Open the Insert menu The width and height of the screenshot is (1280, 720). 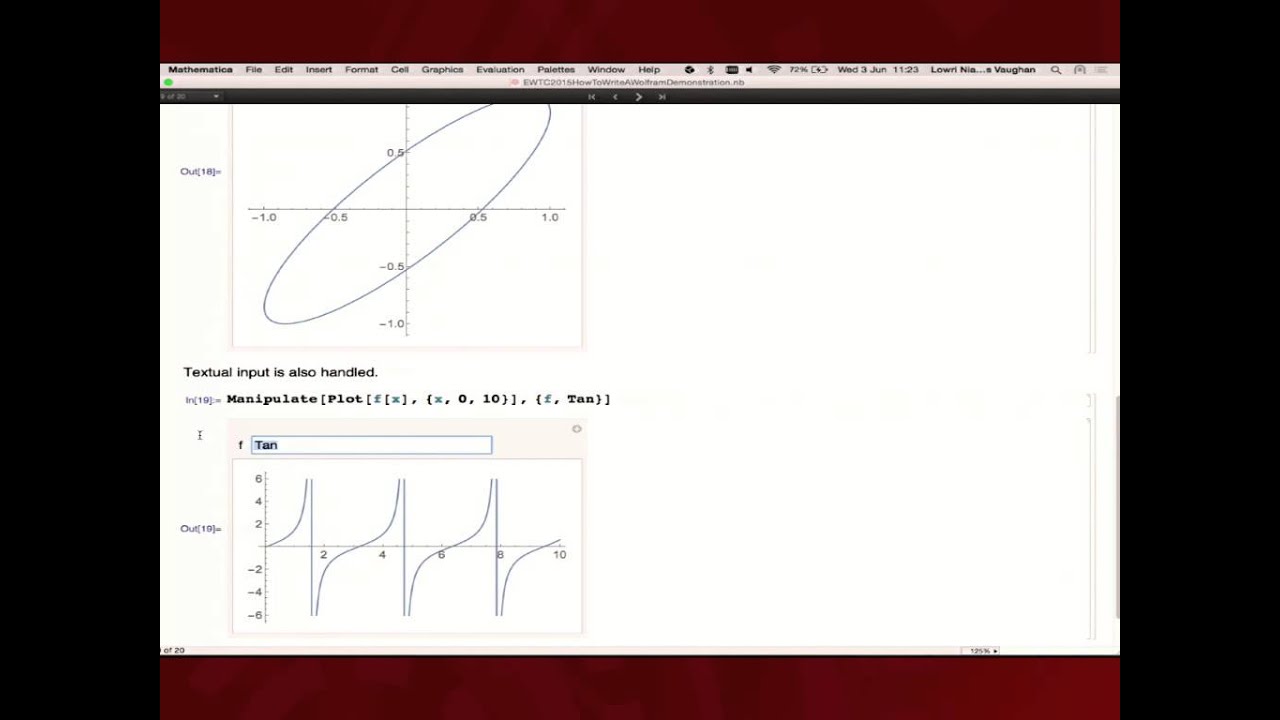tap(319, 70)
